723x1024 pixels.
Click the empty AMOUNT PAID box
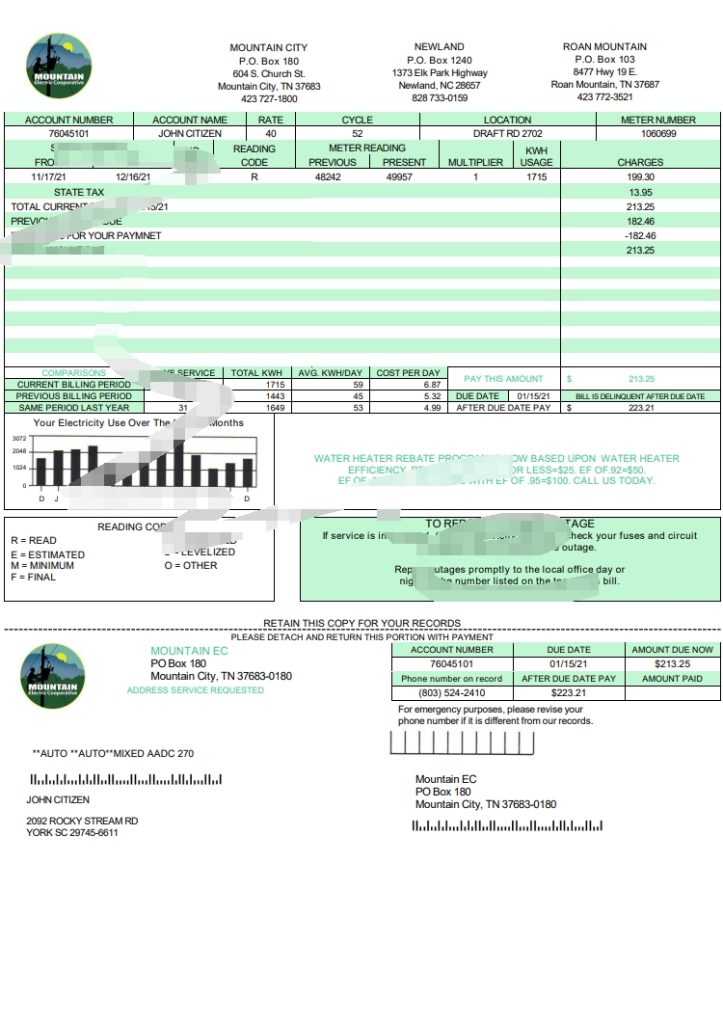(x=672, y=693)
